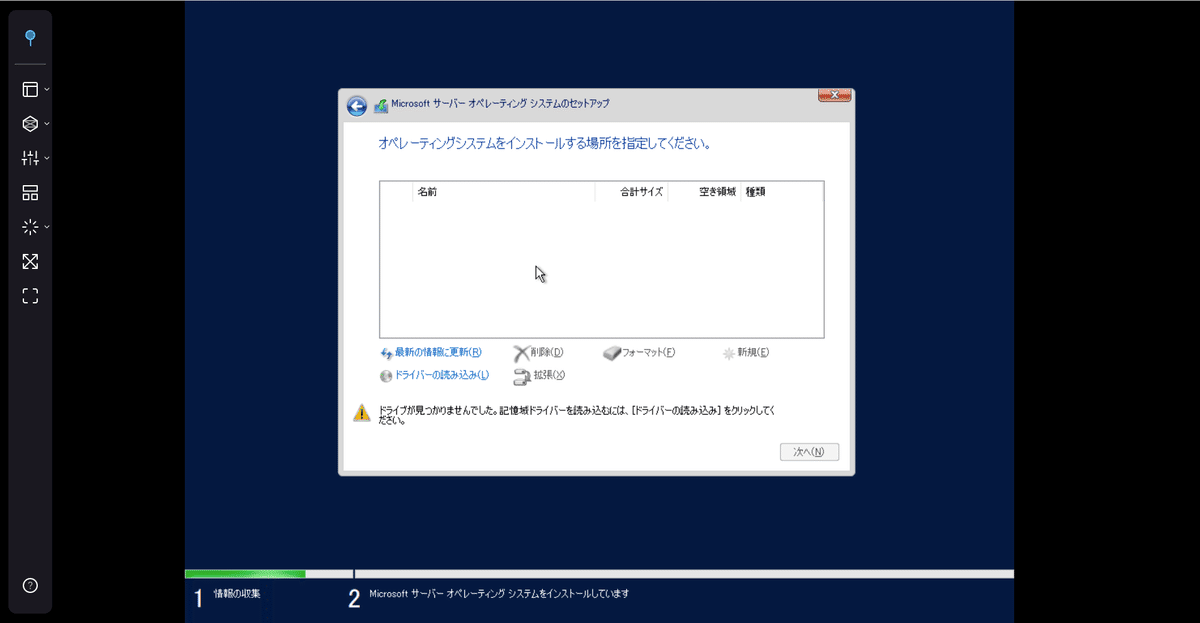Click the 次へ(N) next button
1200x623 pixels.
coord(809,452)
